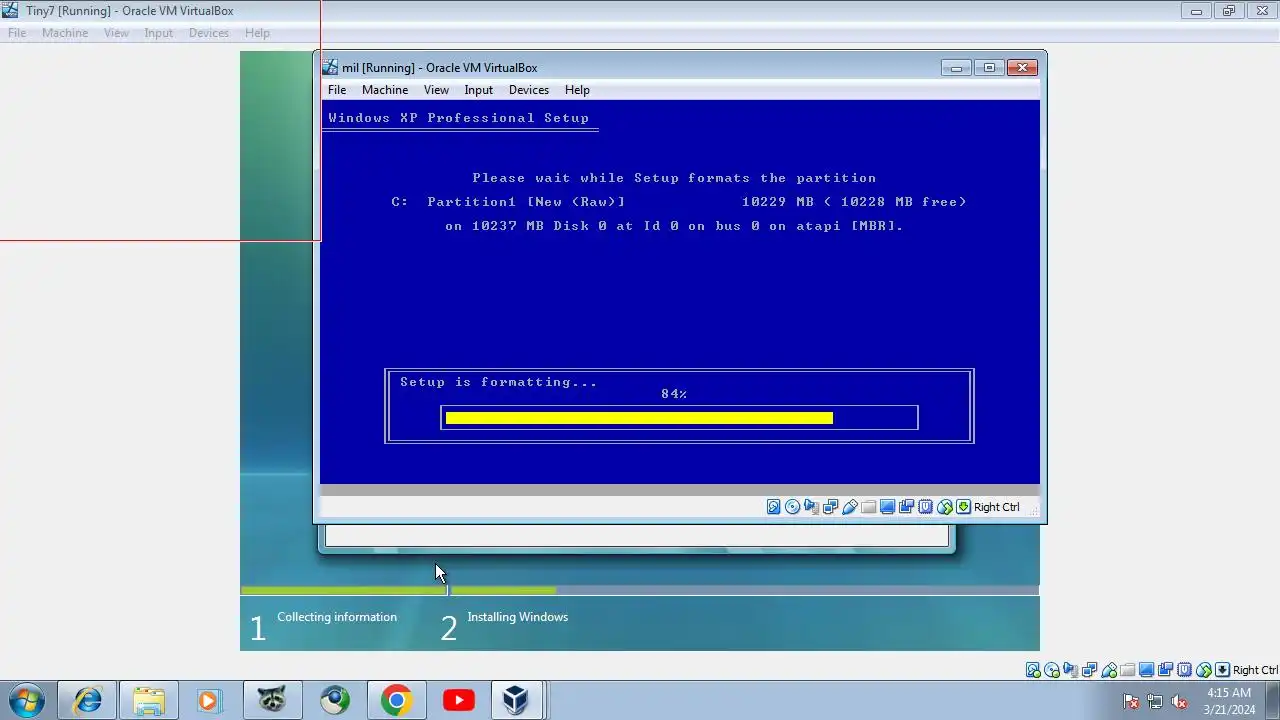This screenshot has height=720, width=1280.
Task: Open Help menu in Tiny7 window
Action: coord(257,33)
